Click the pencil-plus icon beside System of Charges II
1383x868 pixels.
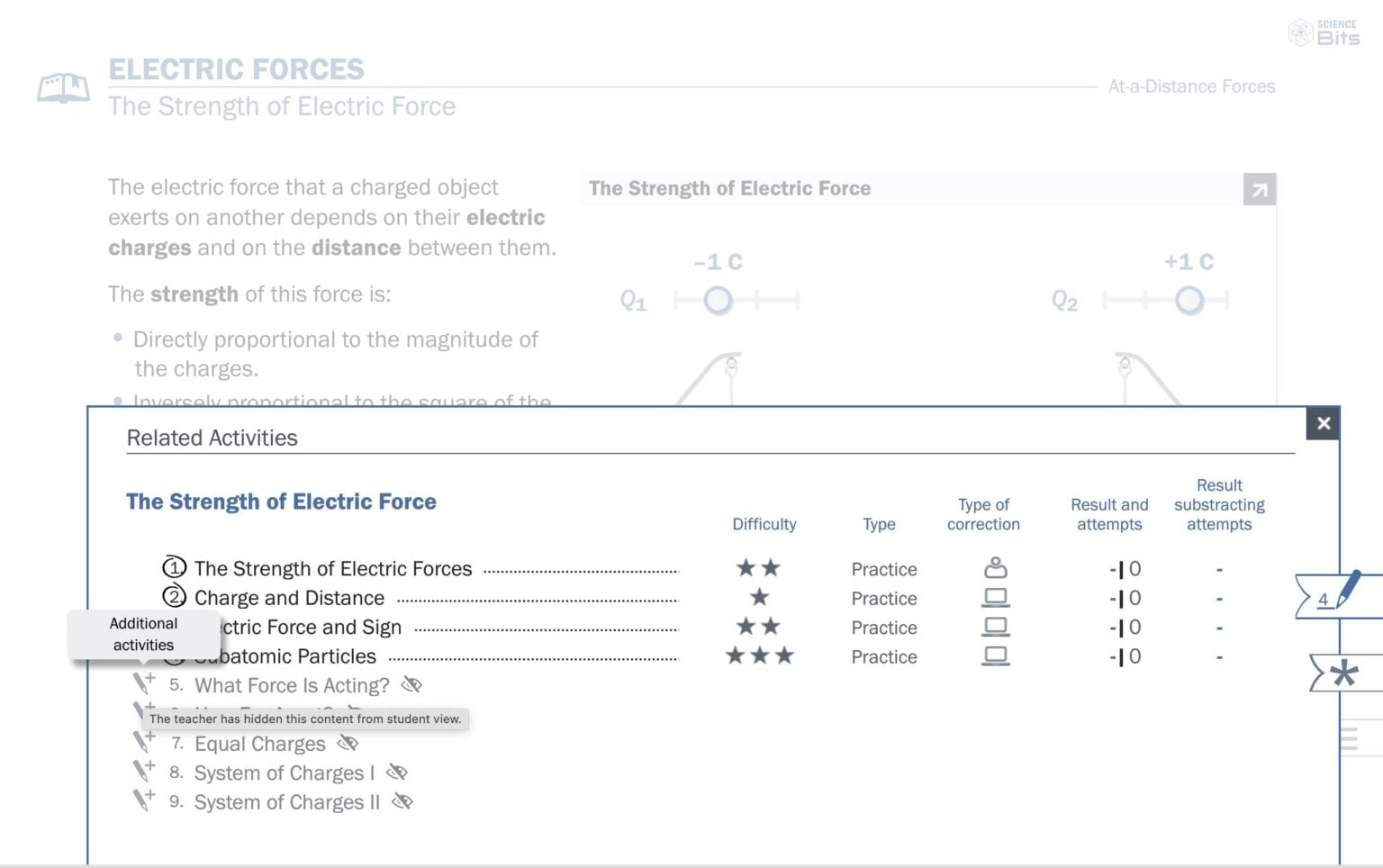tap(143, 800)
